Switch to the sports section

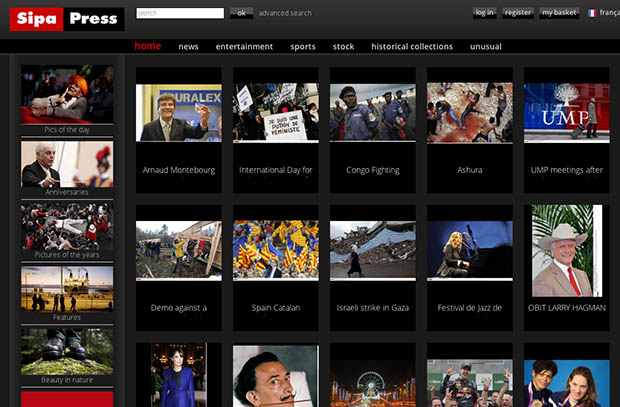(x=303, y=47)
